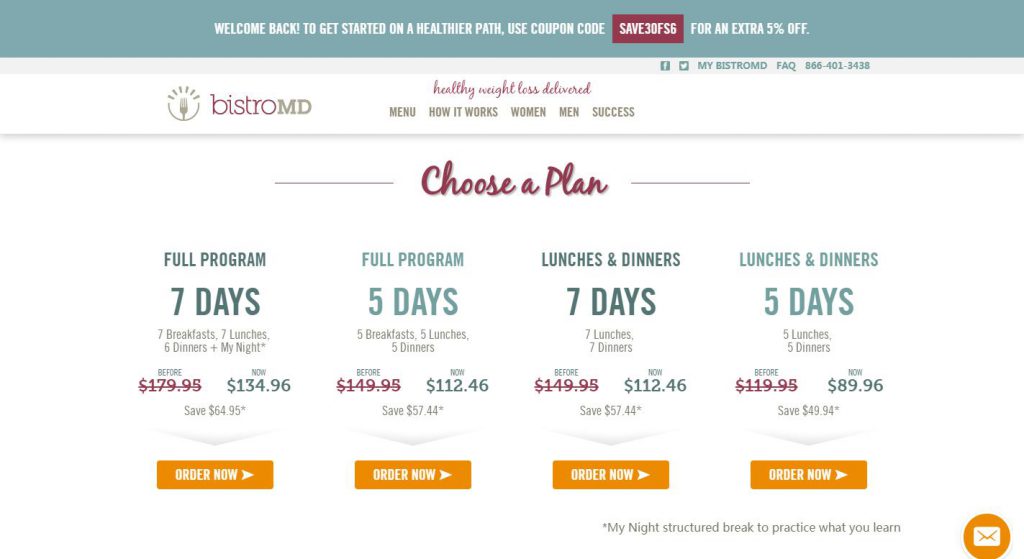This screenshot has height=559, width=1024.
Task: Open the MENU navigation item
Action: click(402, 112)
